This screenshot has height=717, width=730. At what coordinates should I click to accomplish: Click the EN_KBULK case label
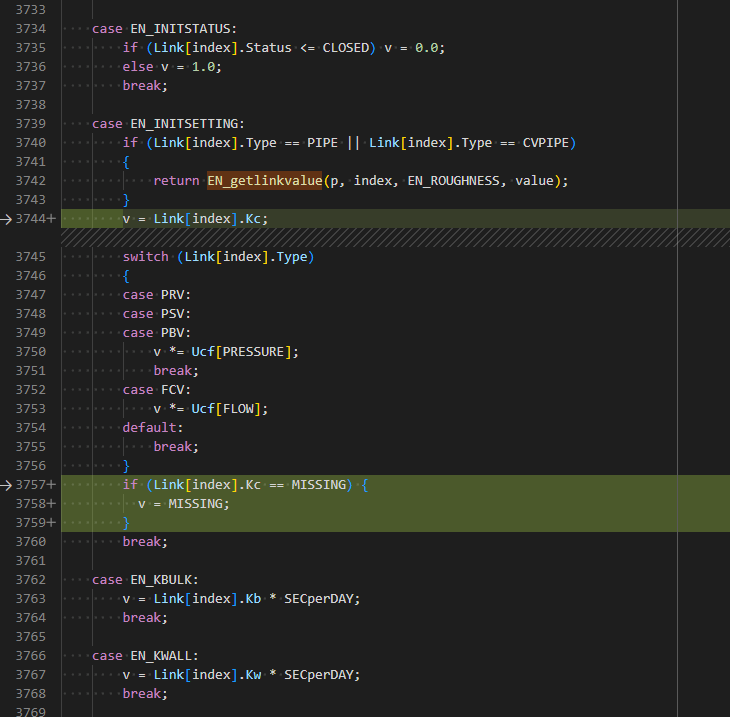click(164, 580)
